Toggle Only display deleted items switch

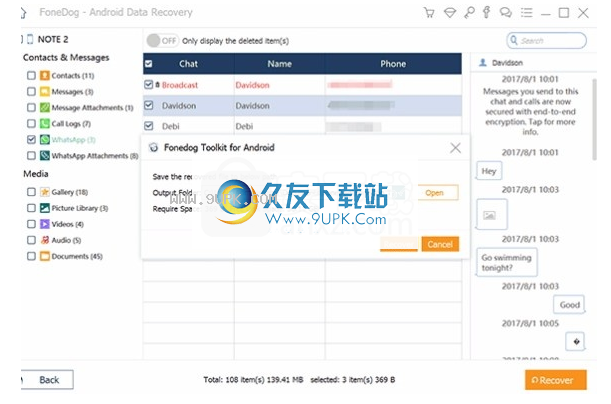(x=162, y=41)
